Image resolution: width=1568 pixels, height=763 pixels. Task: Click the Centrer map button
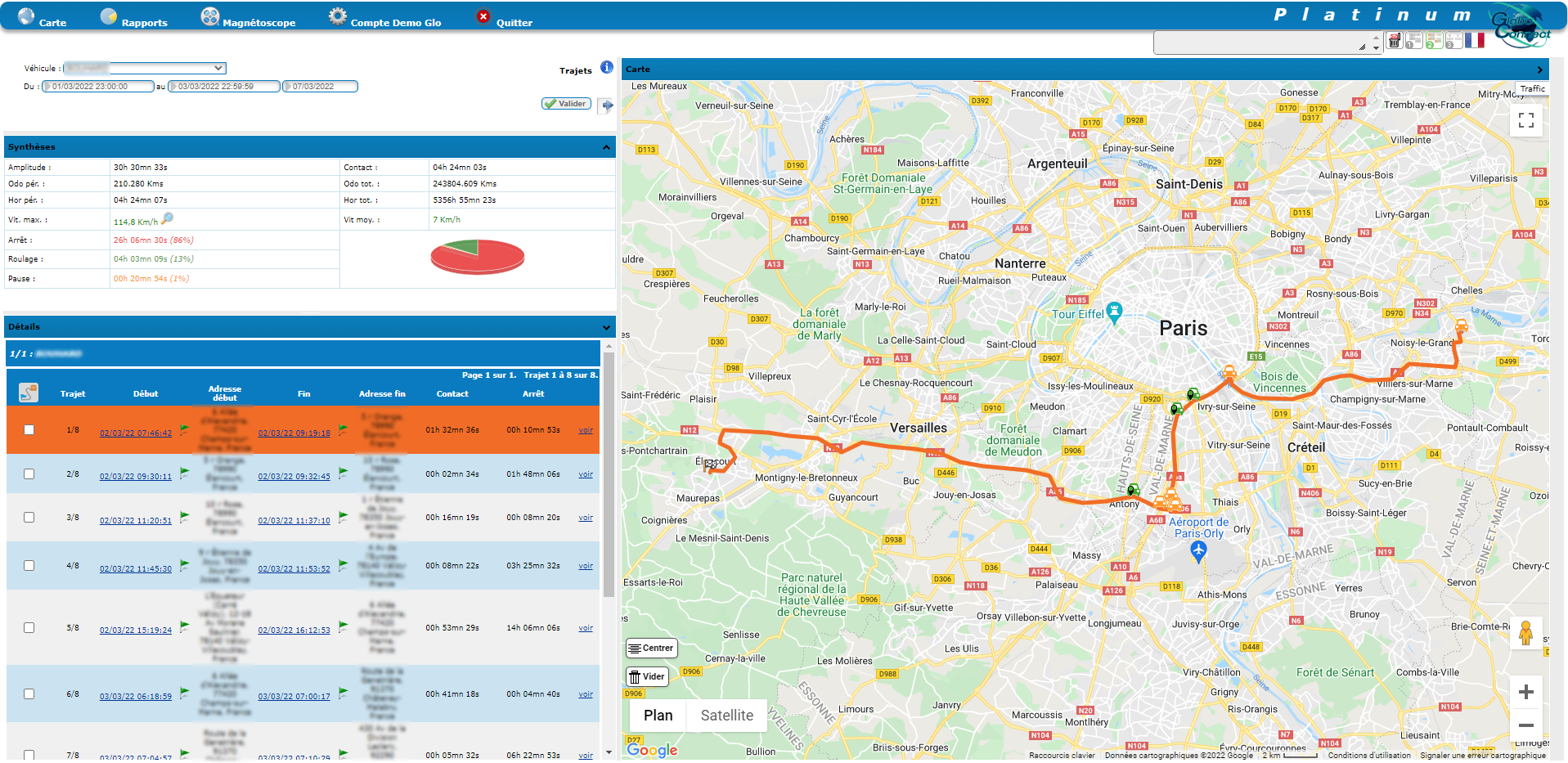651,648
